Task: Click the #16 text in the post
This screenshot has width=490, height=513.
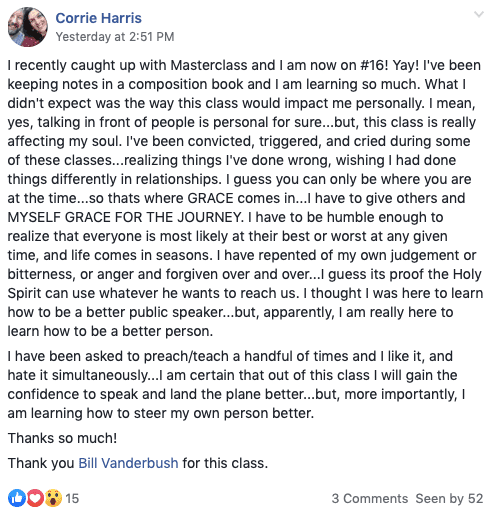Action: (374, 65)
